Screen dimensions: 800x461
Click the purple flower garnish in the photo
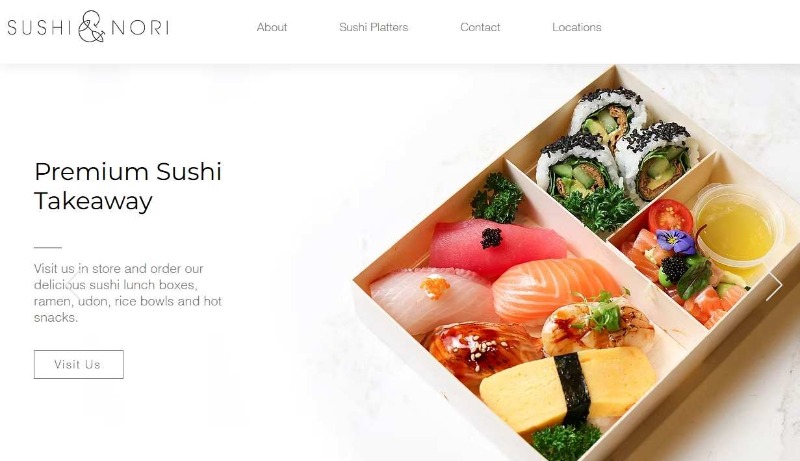[676, 242]
